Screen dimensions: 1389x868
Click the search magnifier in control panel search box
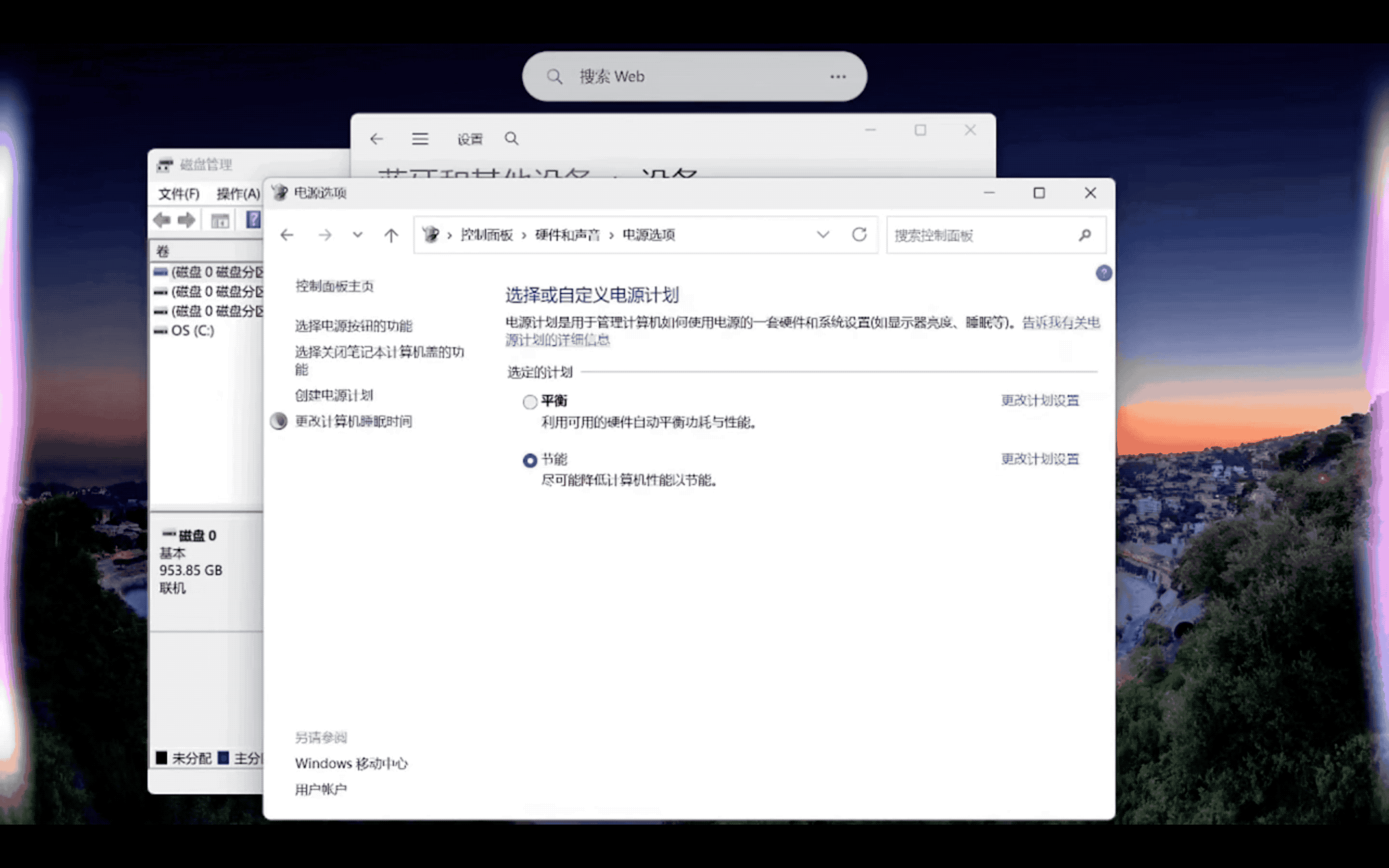(1084, 235)
